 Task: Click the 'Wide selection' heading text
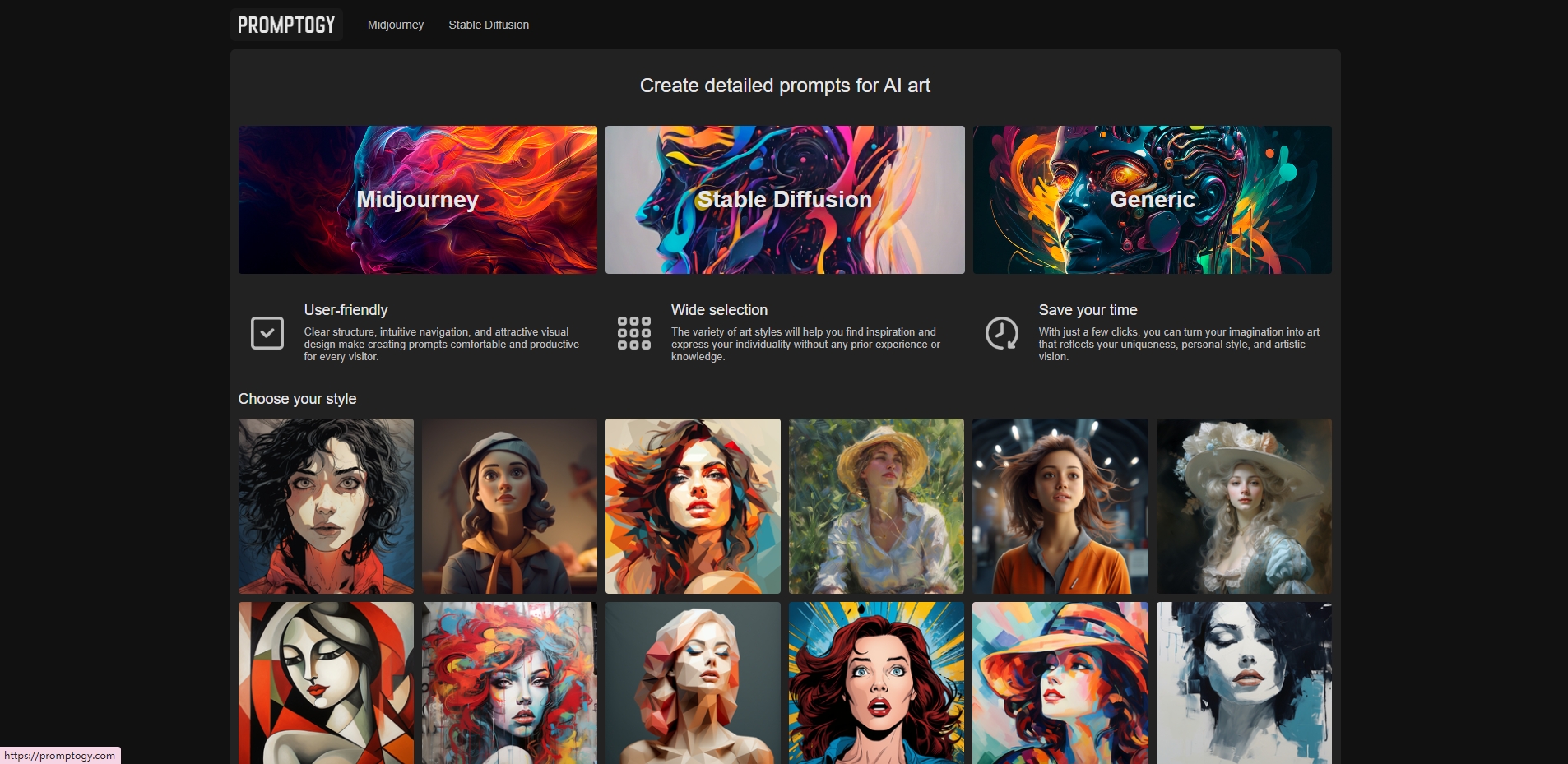(719, 310)
